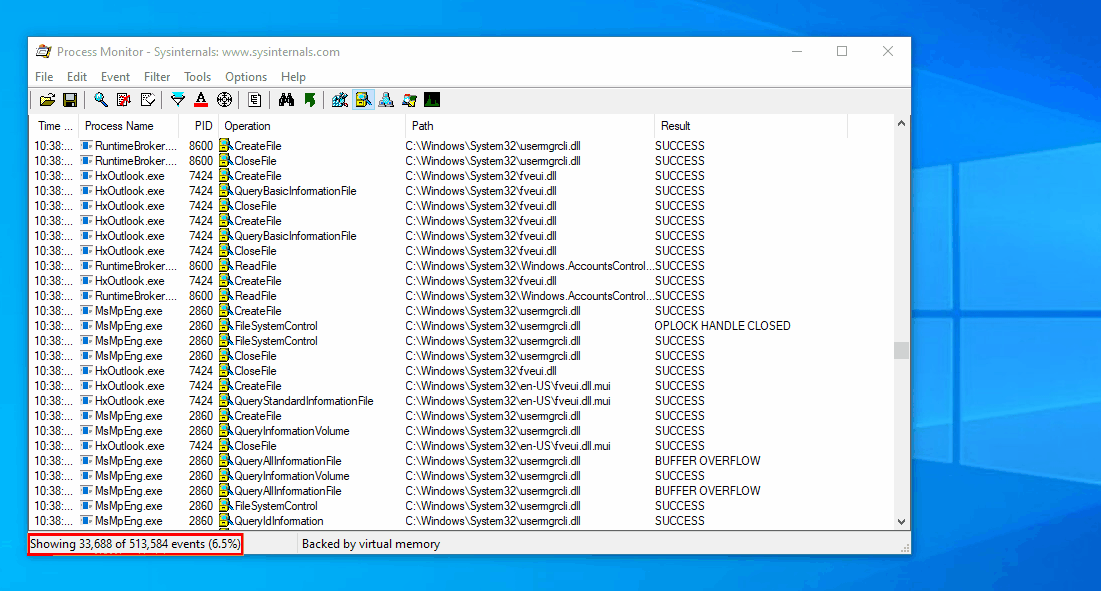Image resolution: width=1101 pixels, height=591 pixels.
Task: Click the Save floppy disk icon
Action: [x=70, y=100]
